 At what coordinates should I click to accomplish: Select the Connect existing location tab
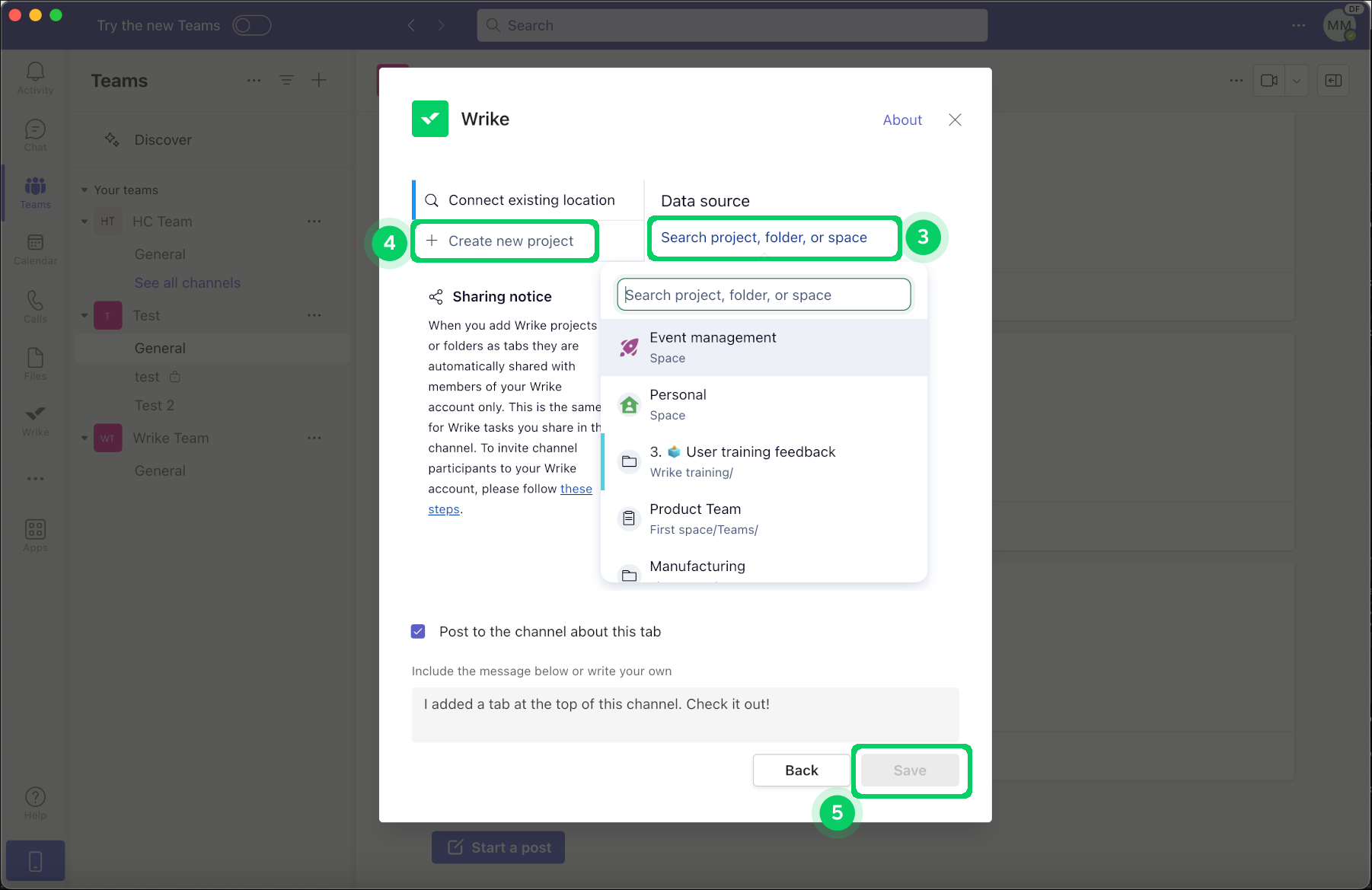(531, 200)
